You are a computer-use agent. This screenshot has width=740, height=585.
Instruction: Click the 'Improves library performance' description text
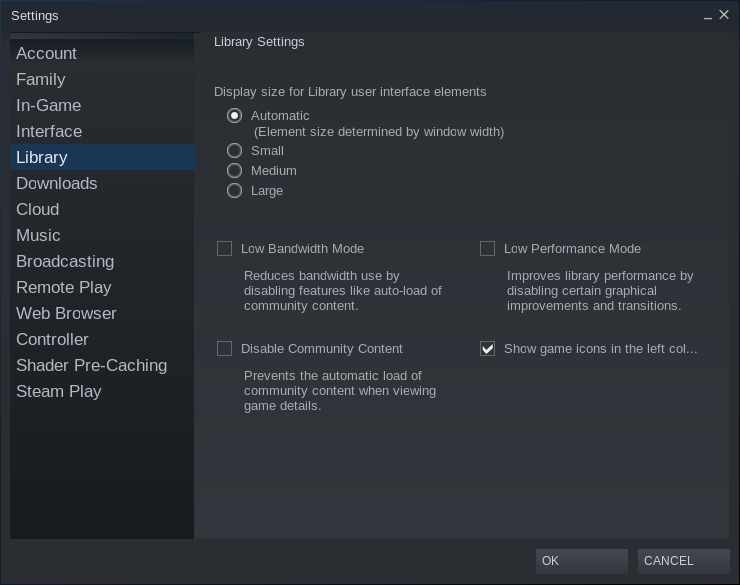point(600,291)
